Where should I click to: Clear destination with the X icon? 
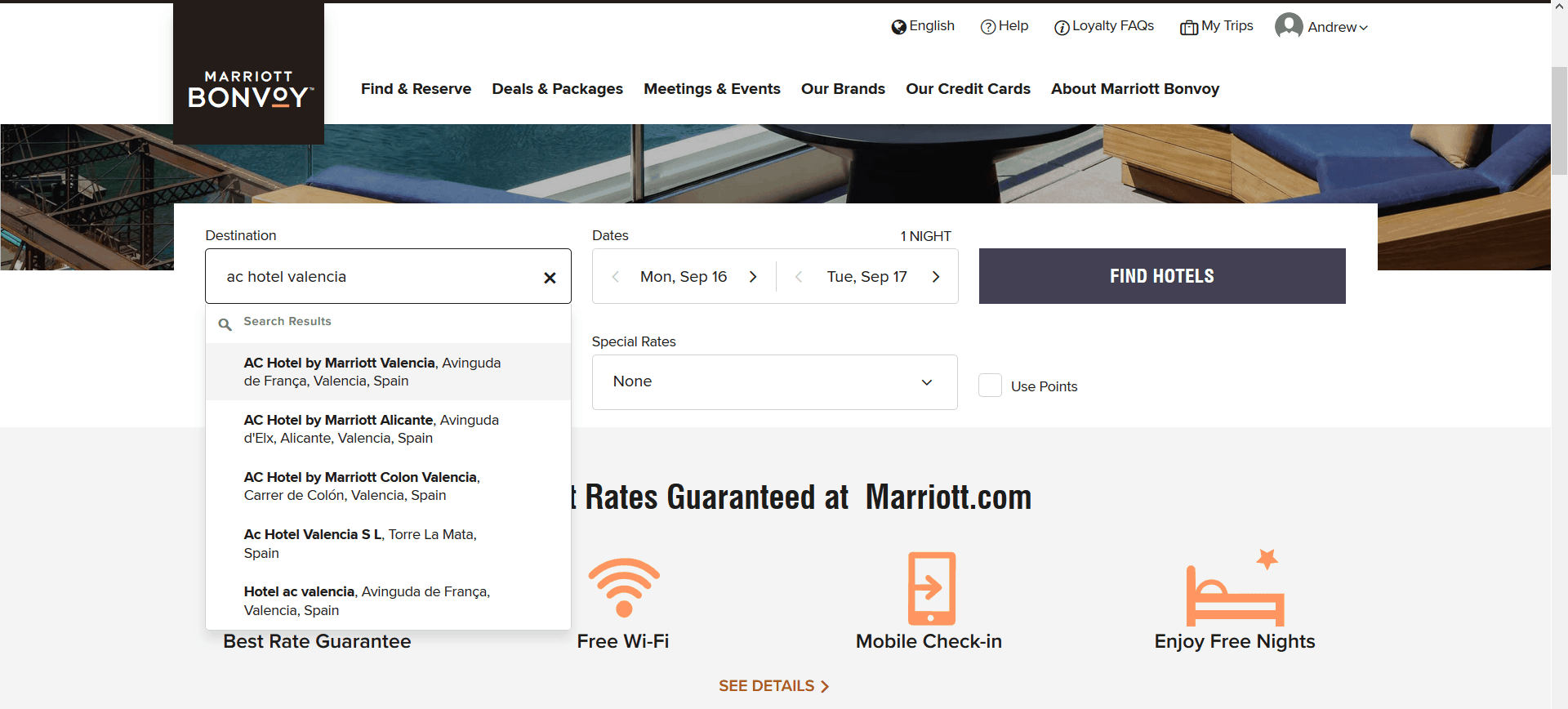tap(550, 278)
